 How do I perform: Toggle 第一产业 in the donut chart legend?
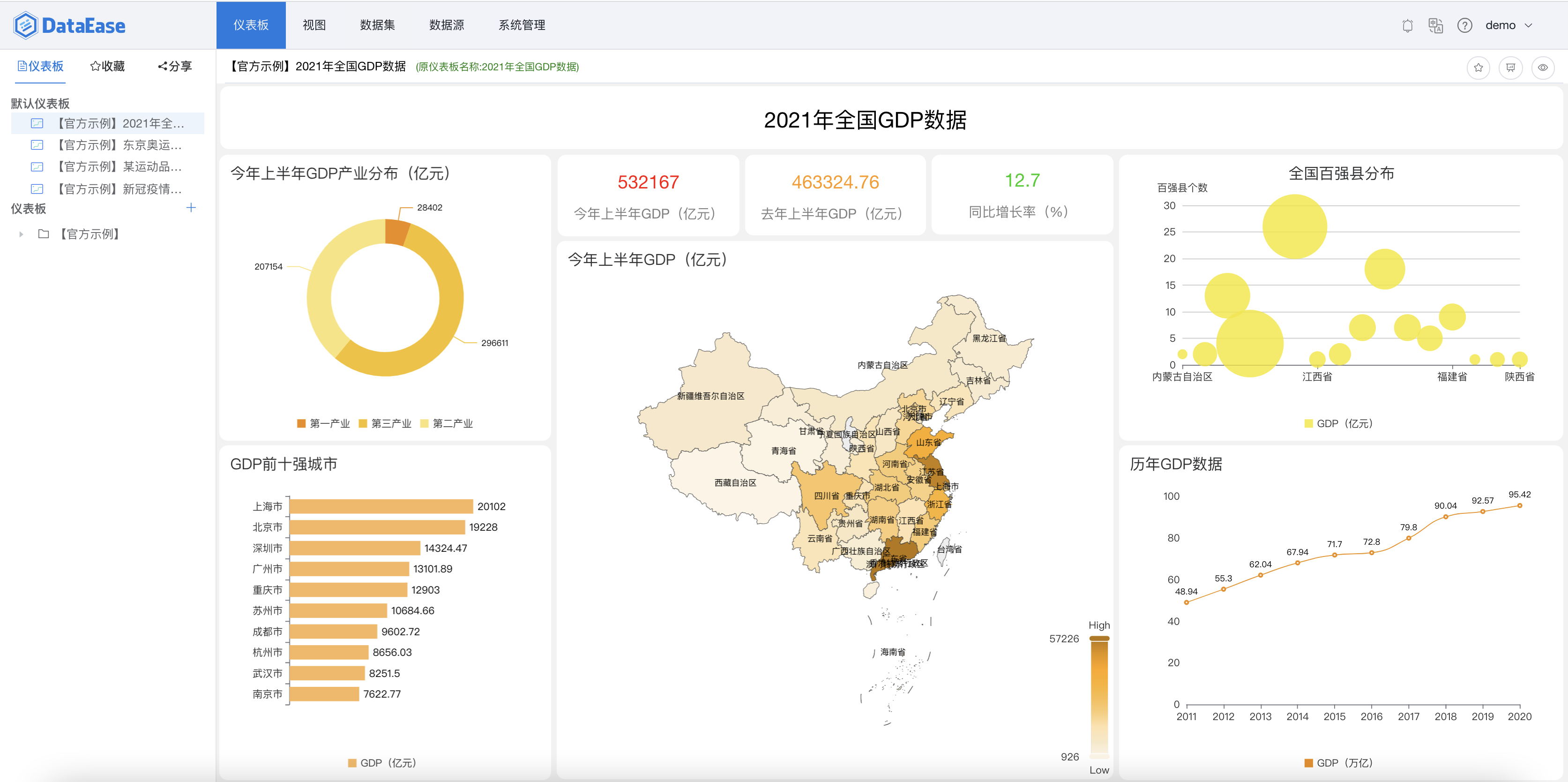point(323,423)
